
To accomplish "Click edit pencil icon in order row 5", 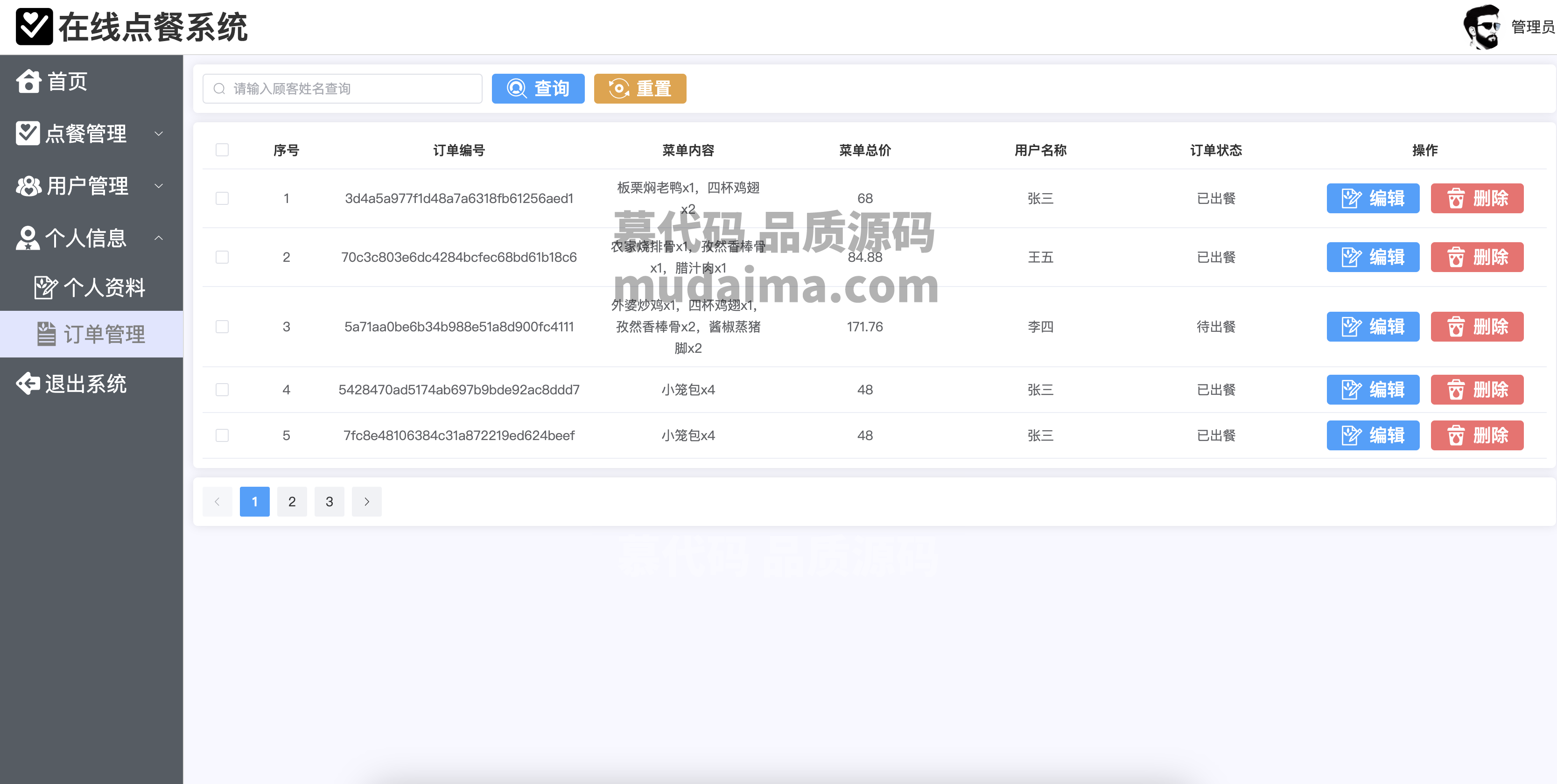I will (1352, 435).
